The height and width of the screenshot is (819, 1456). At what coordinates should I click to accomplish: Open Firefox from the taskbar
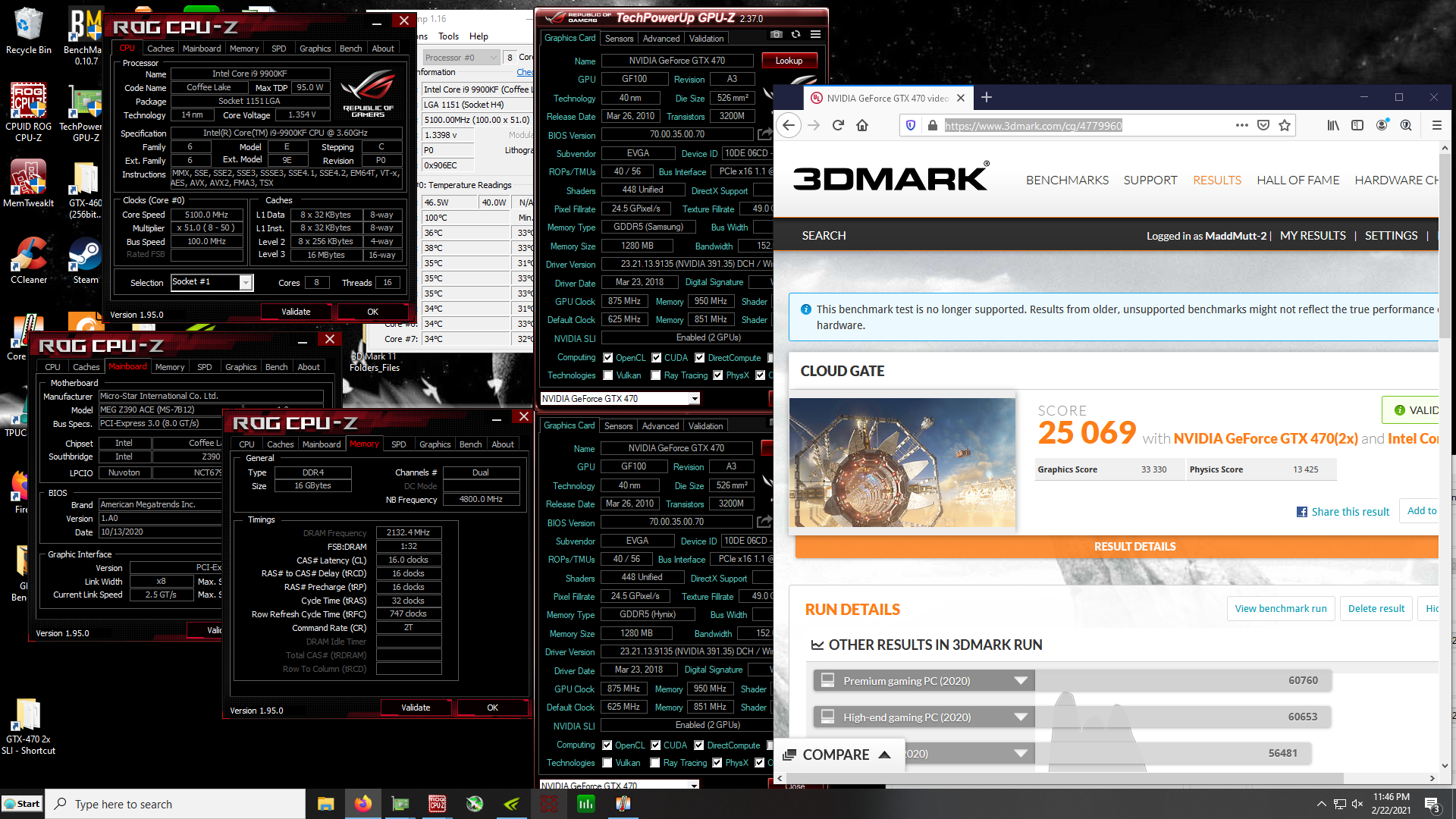362,804
